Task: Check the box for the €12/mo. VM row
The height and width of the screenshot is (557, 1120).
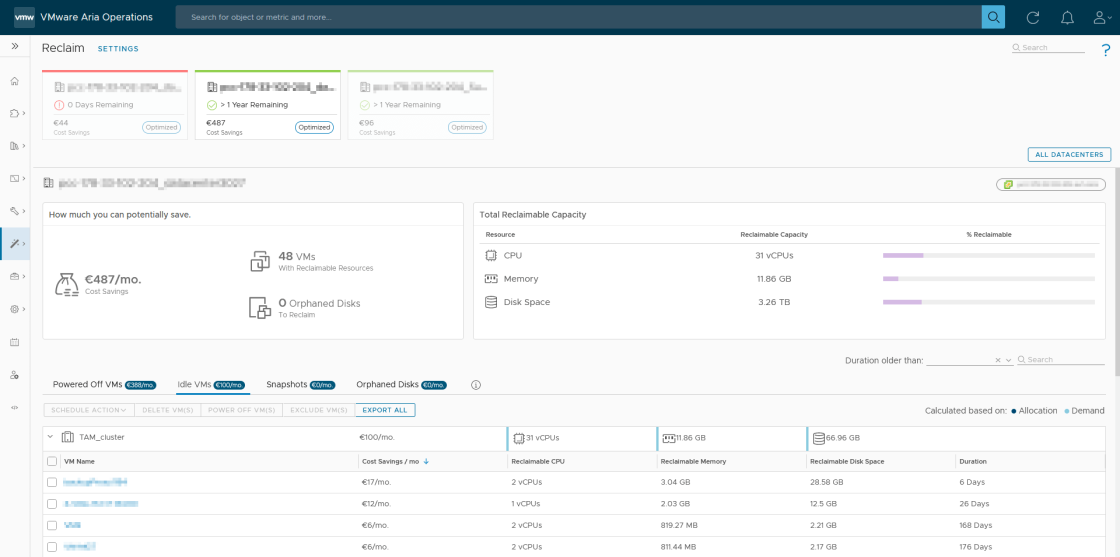Action: tap(52, 504)
